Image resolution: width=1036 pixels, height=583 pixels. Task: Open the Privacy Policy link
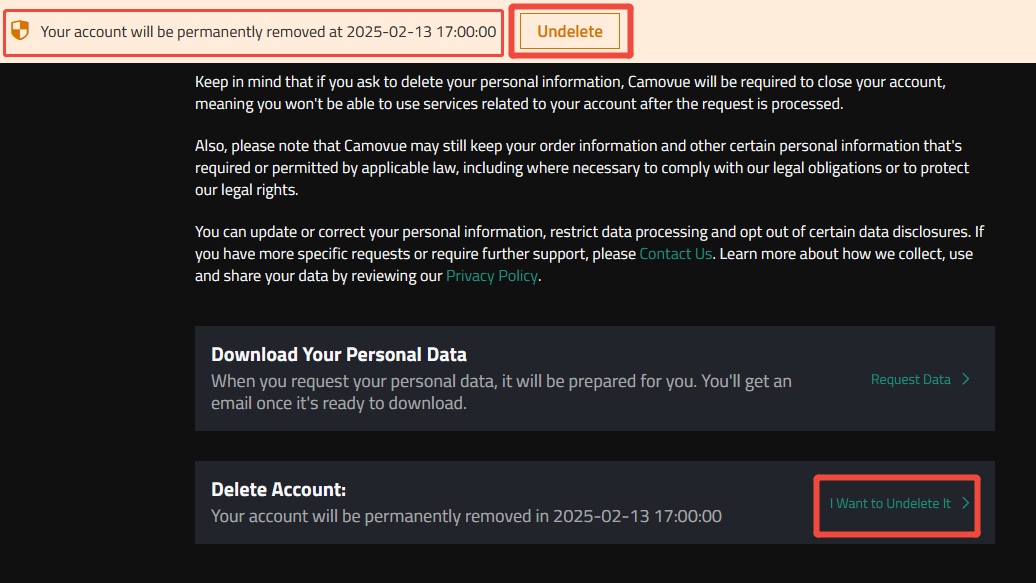pyautogui.click(x=492, y=276)
